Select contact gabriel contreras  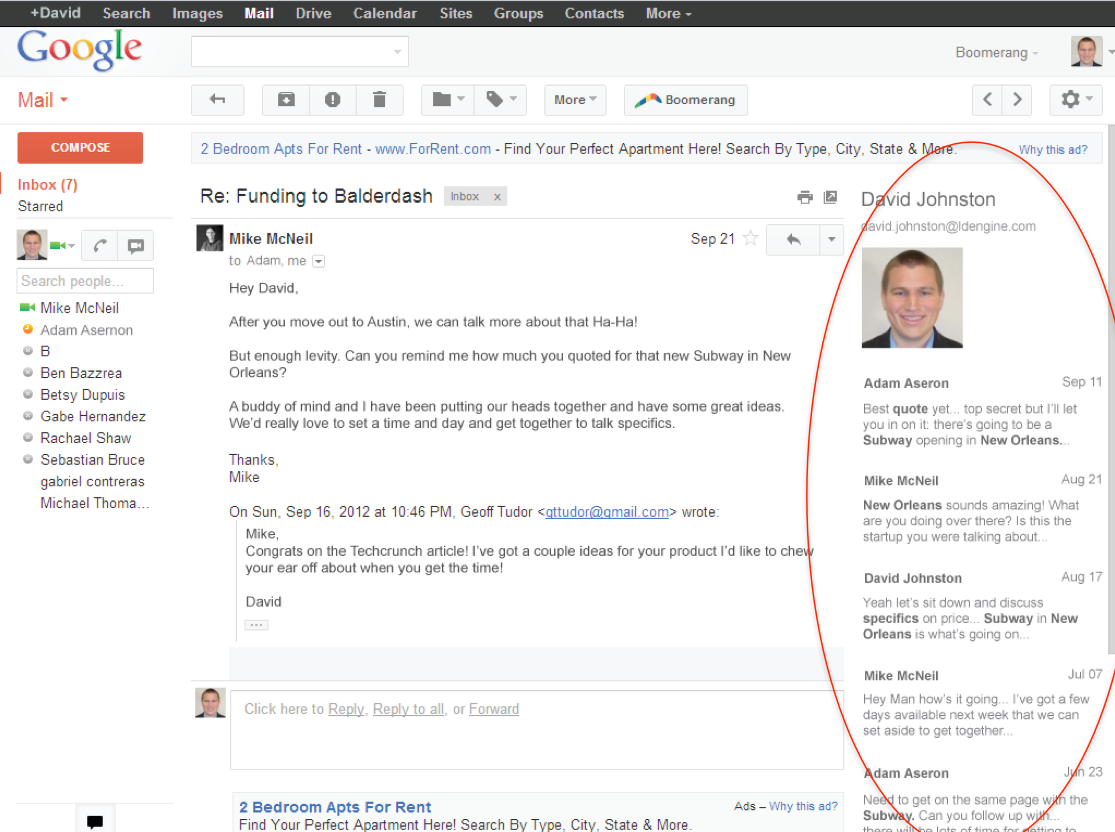pyautogui.click(x=92, y=481)
